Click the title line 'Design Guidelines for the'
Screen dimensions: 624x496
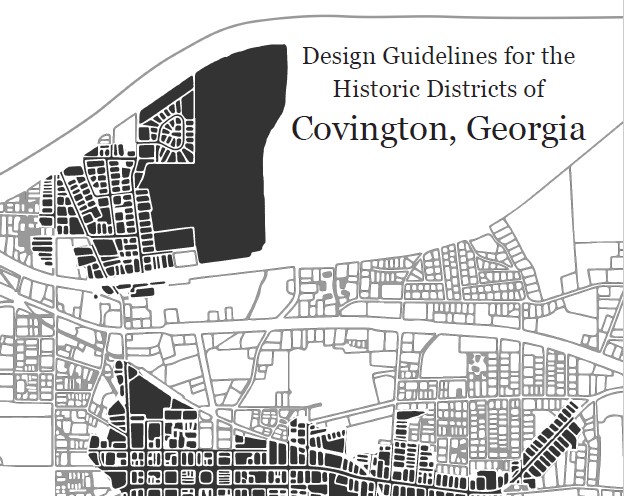point(439,56)
